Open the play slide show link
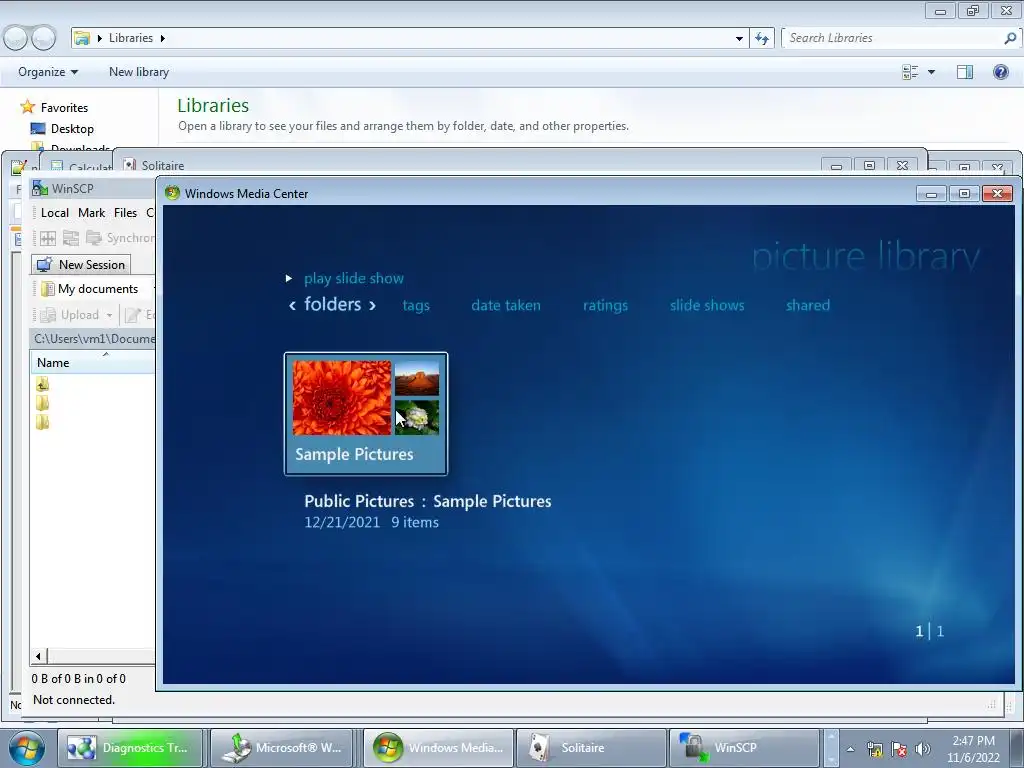The image size is (1024, 768). pos(353,279)
